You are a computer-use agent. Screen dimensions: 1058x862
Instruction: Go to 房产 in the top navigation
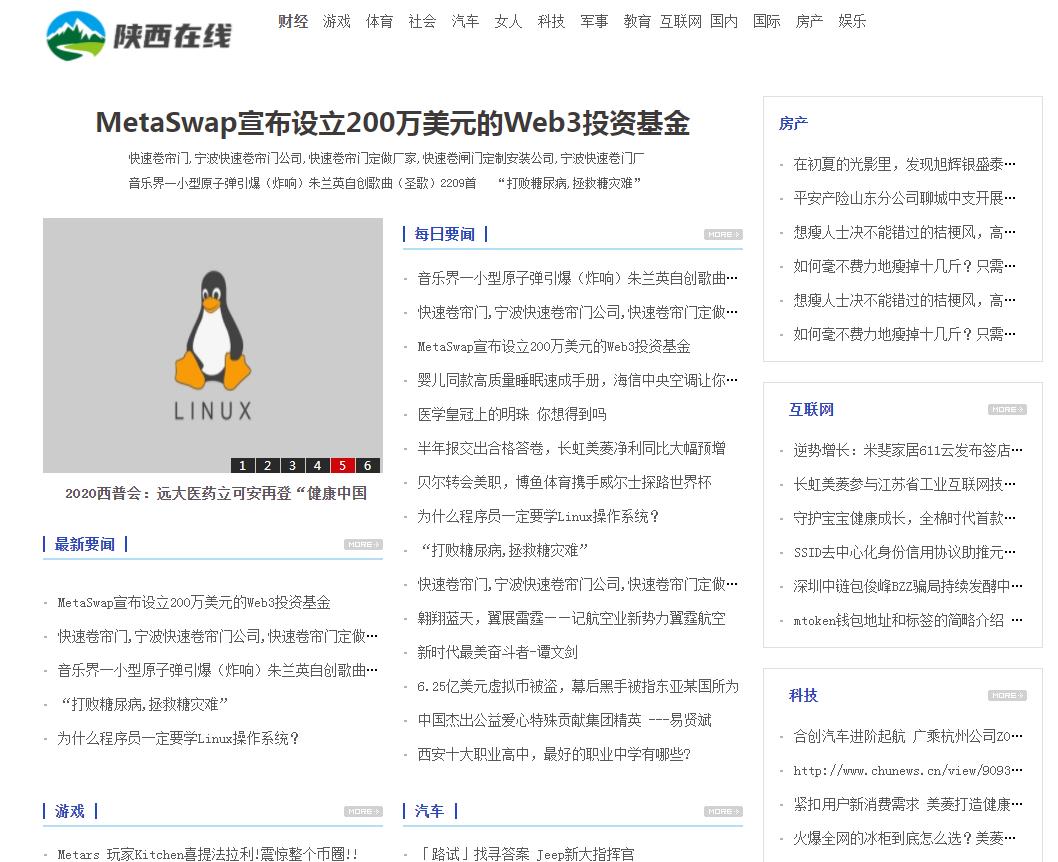click(x=809, y=22)
